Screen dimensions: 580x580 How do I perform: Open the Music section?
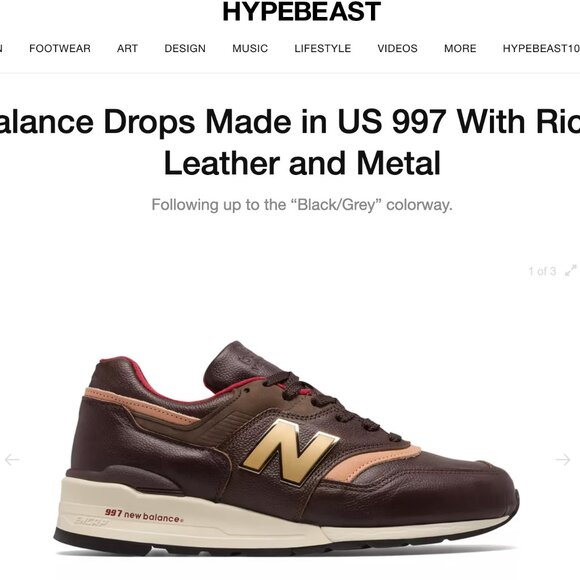point(250,48)
